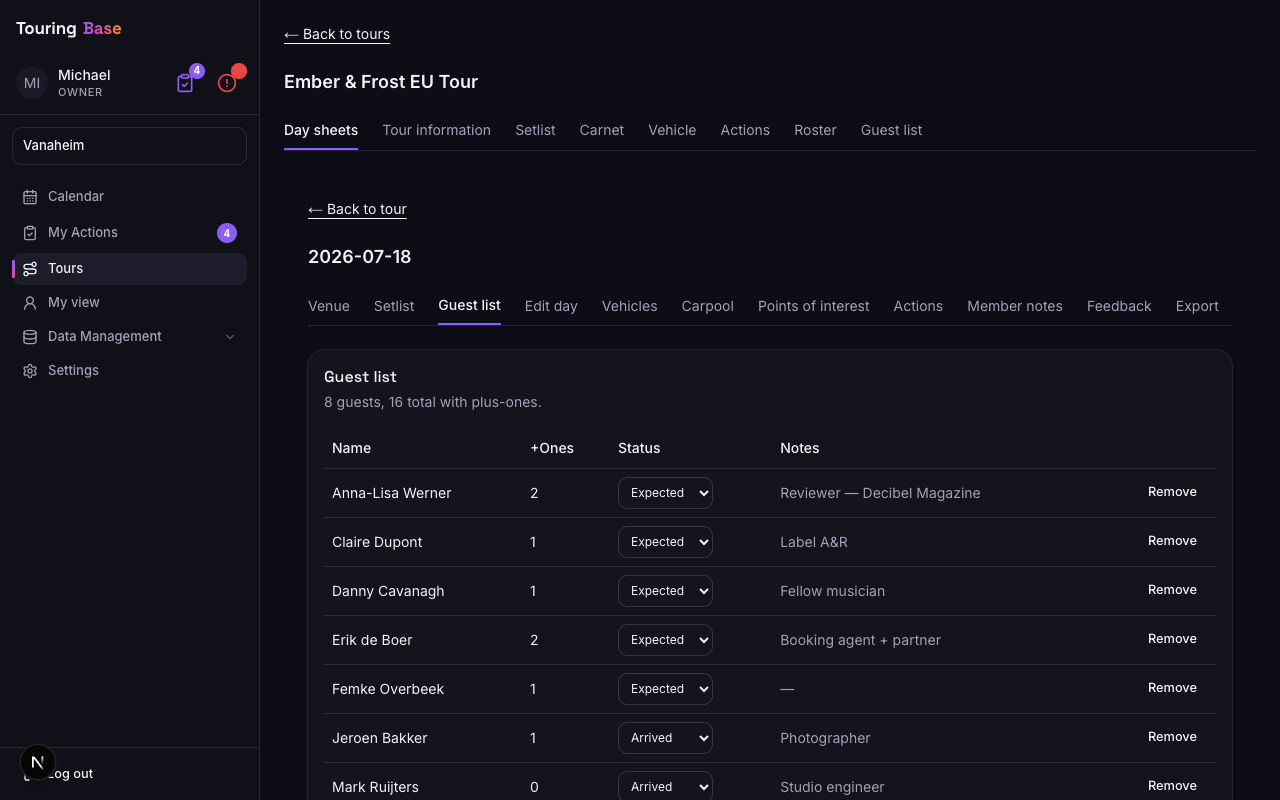Remove Jeroen Bakker from the guest list

pos(1172,737)
